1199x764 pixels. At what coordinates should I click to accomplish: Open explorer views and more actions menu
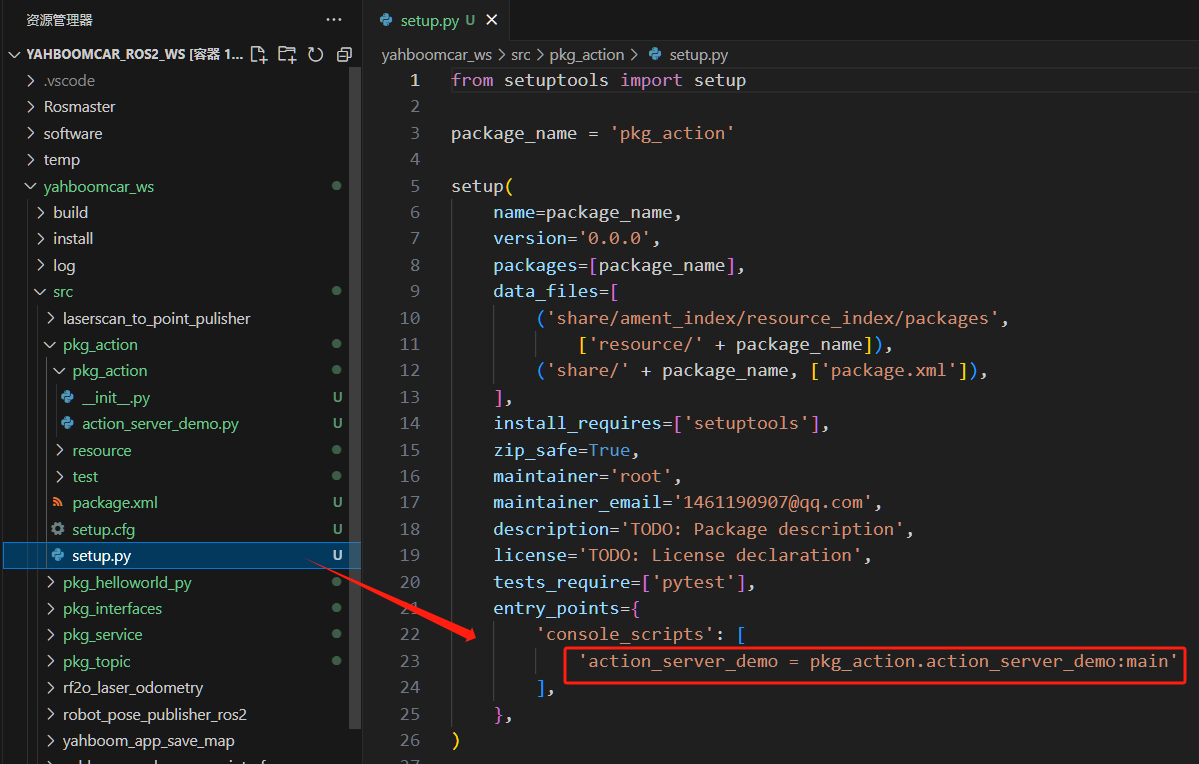tap(334, 20)
